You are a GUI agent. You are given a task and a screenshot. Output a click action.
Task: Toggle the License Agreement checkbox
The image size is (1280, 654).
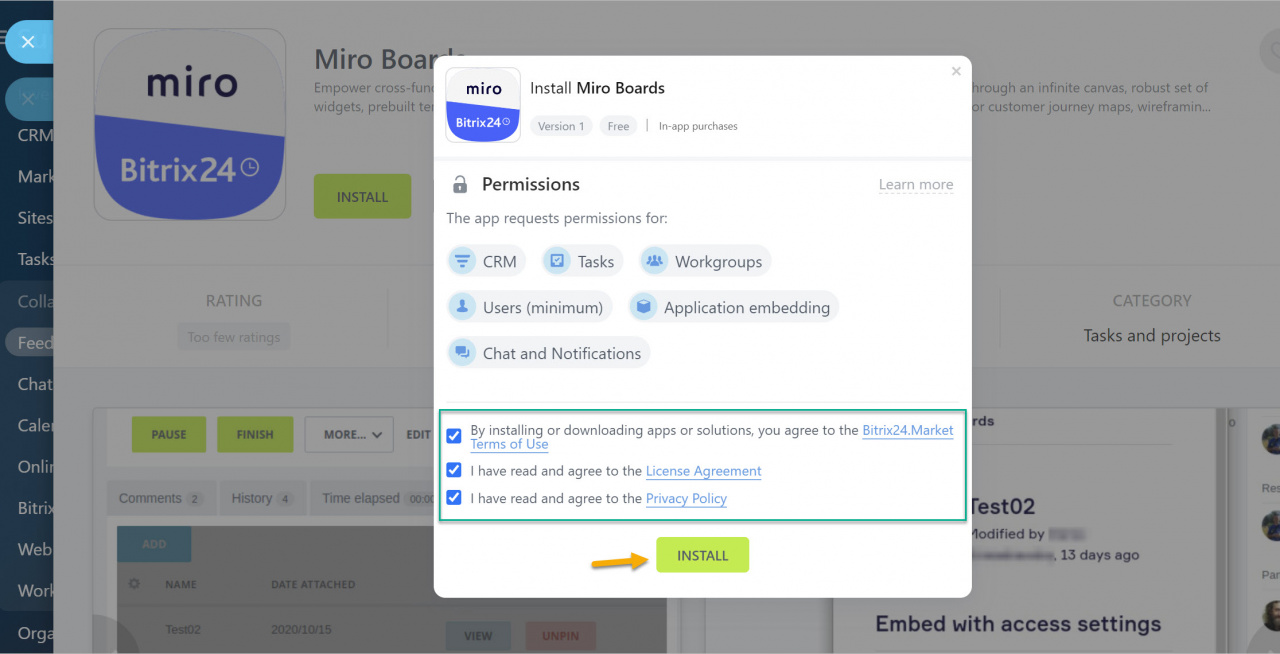454,470
